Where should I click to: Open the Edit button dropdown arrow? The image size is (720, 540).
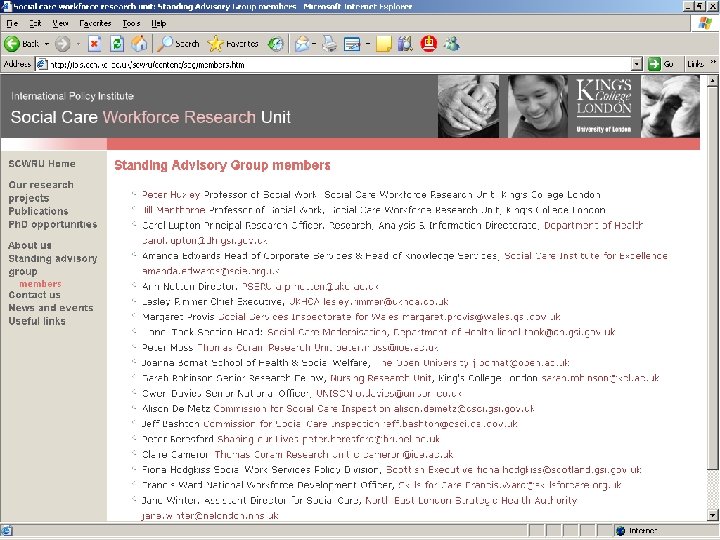pos(368,44)
